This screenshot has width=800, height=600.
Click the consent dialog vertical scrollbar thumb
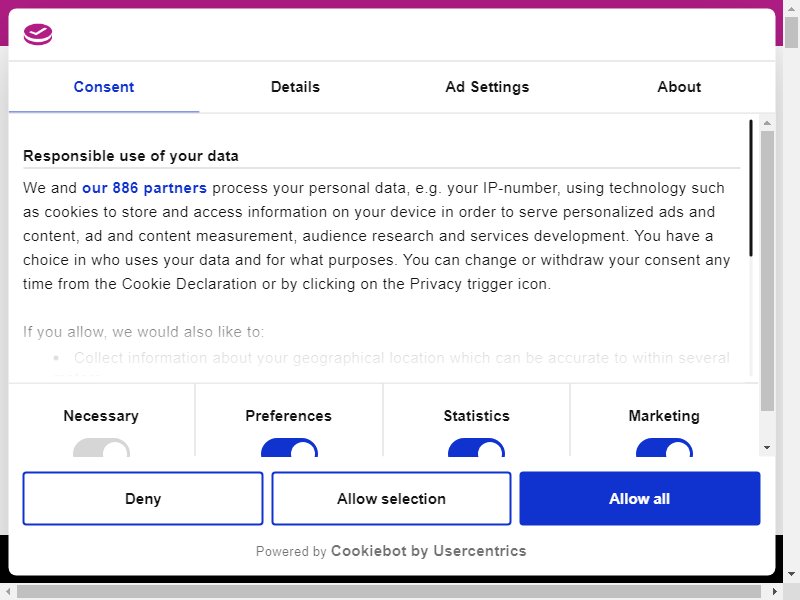pyautogui.click(x=767, y=271)
